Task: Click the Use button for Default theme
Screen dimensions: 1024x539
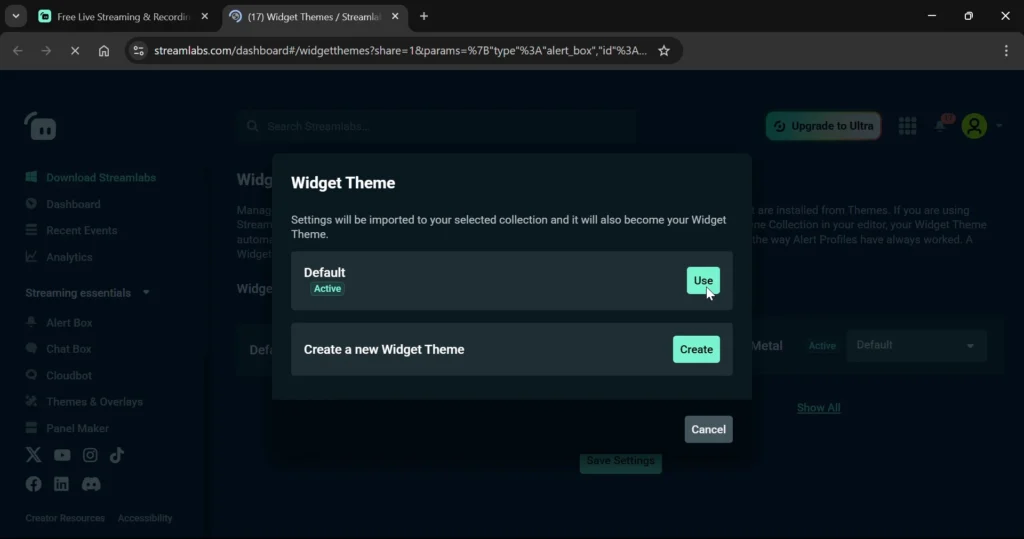Action: [x=703, y=280]
